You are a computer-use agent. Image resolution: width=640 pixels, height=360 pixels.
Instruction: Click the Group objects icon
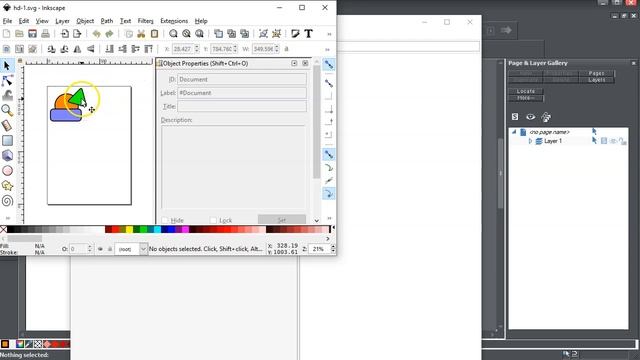coord(263,34)
